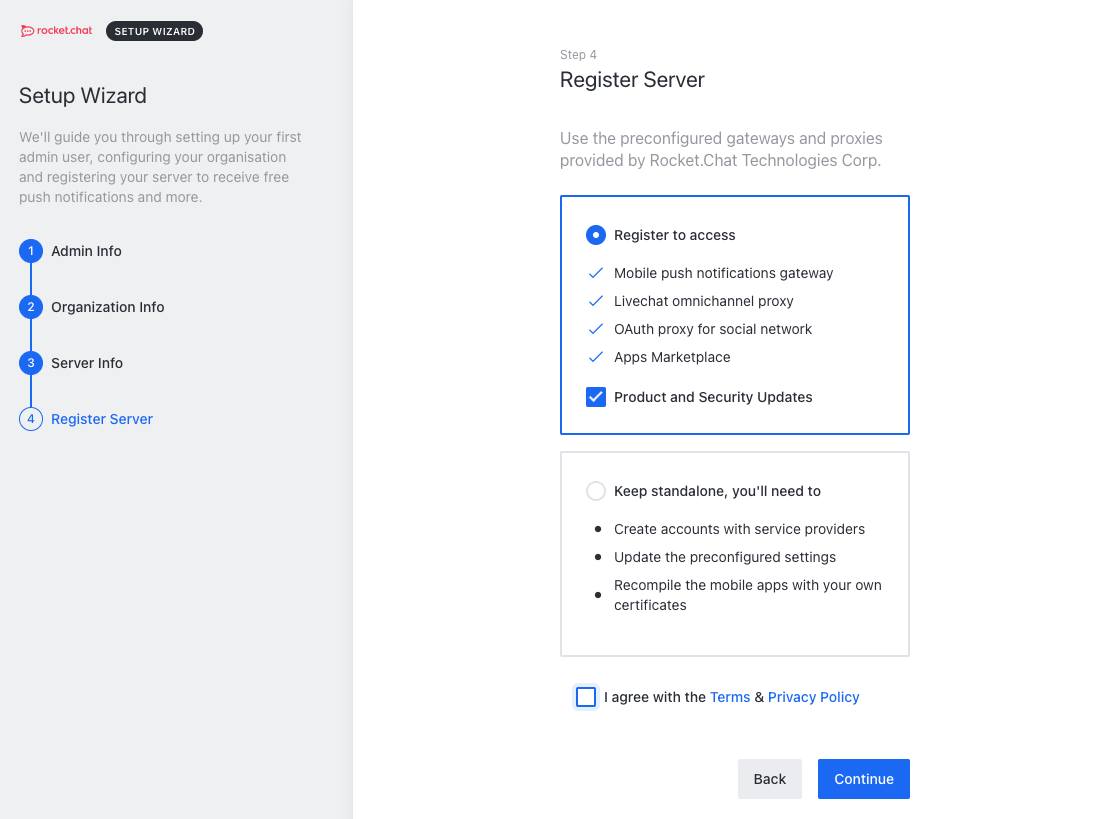Go back using the Back button
1113x819 pixels.
click(769, 779)
